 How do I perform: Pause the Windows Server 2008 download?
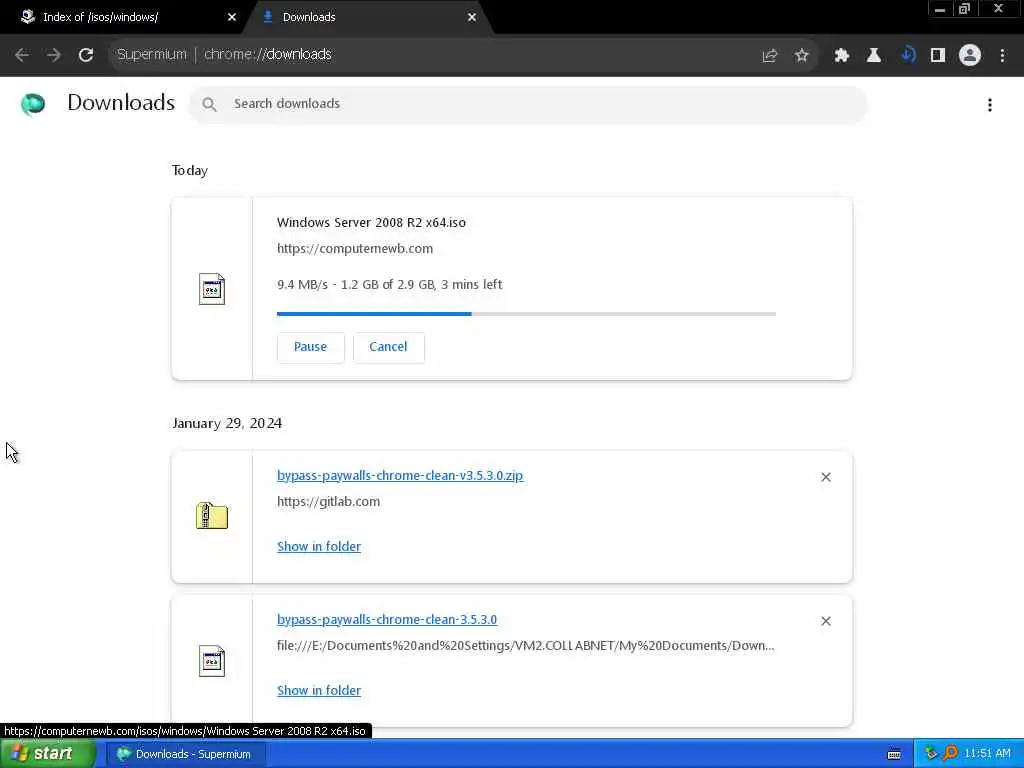click(310, 347)
